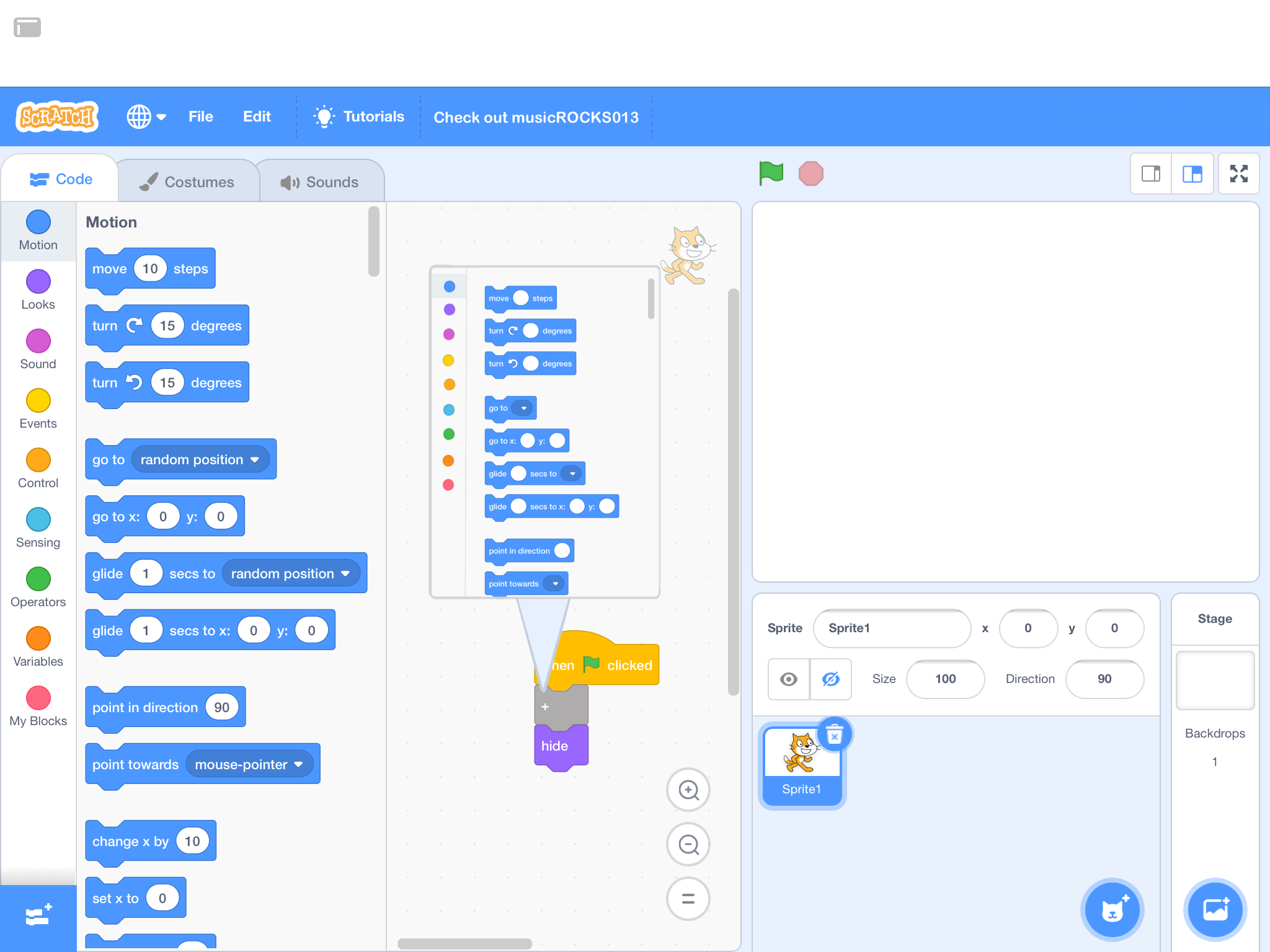This screenshot has width=1270, height=952.
Task: Select the Stage panel header
Action: pyautogui.click(x=1215, y=619)
